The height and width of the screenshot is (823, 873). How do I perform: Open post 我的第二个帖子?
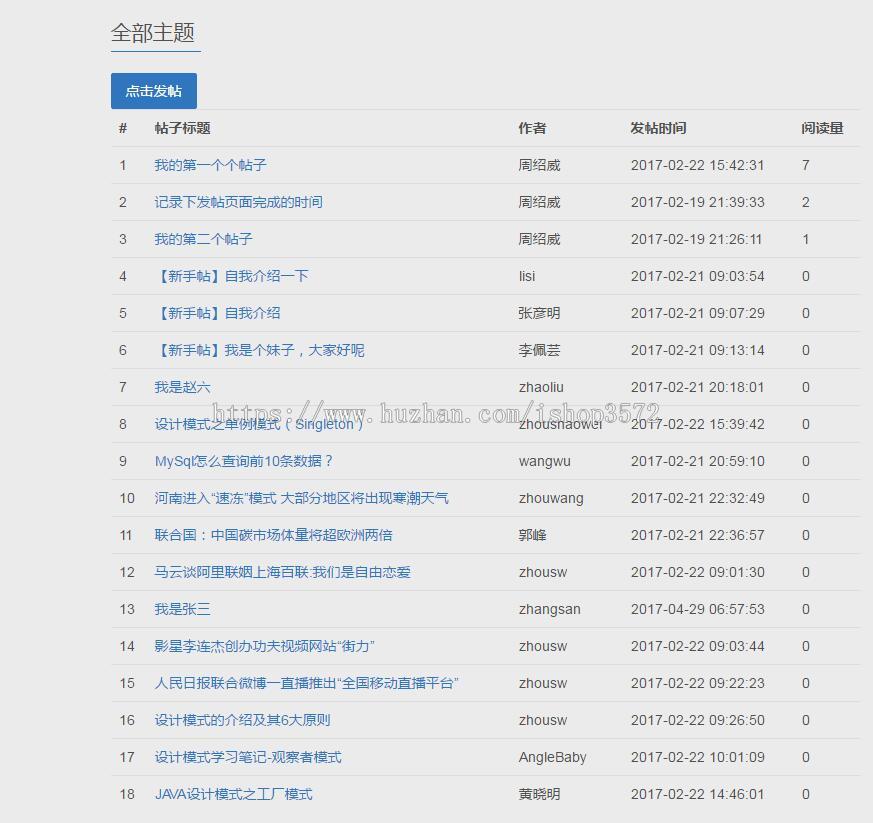coord(203,239)
